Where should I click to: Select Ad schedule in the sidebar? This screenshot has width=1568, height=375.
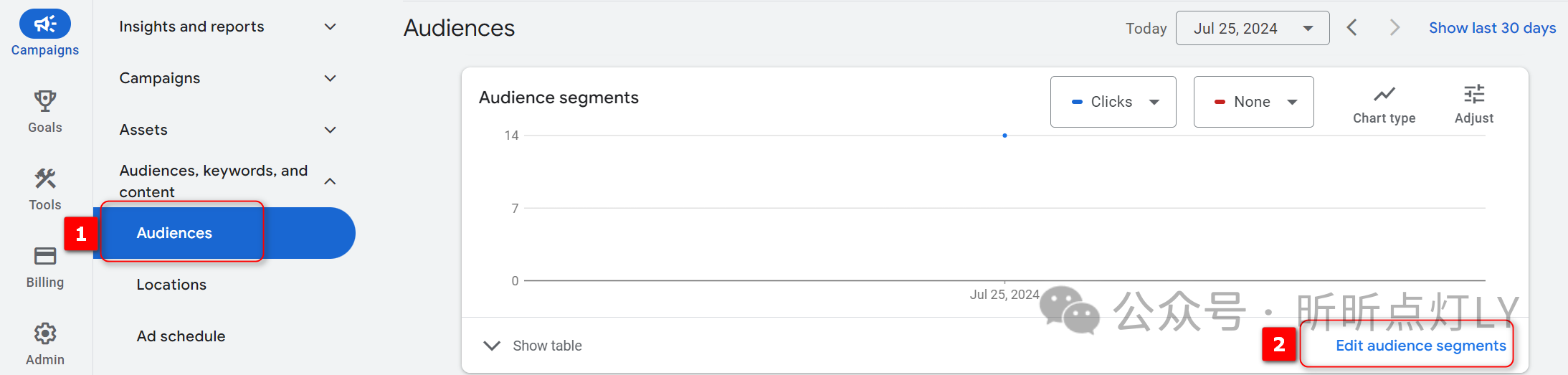(181, 336)
